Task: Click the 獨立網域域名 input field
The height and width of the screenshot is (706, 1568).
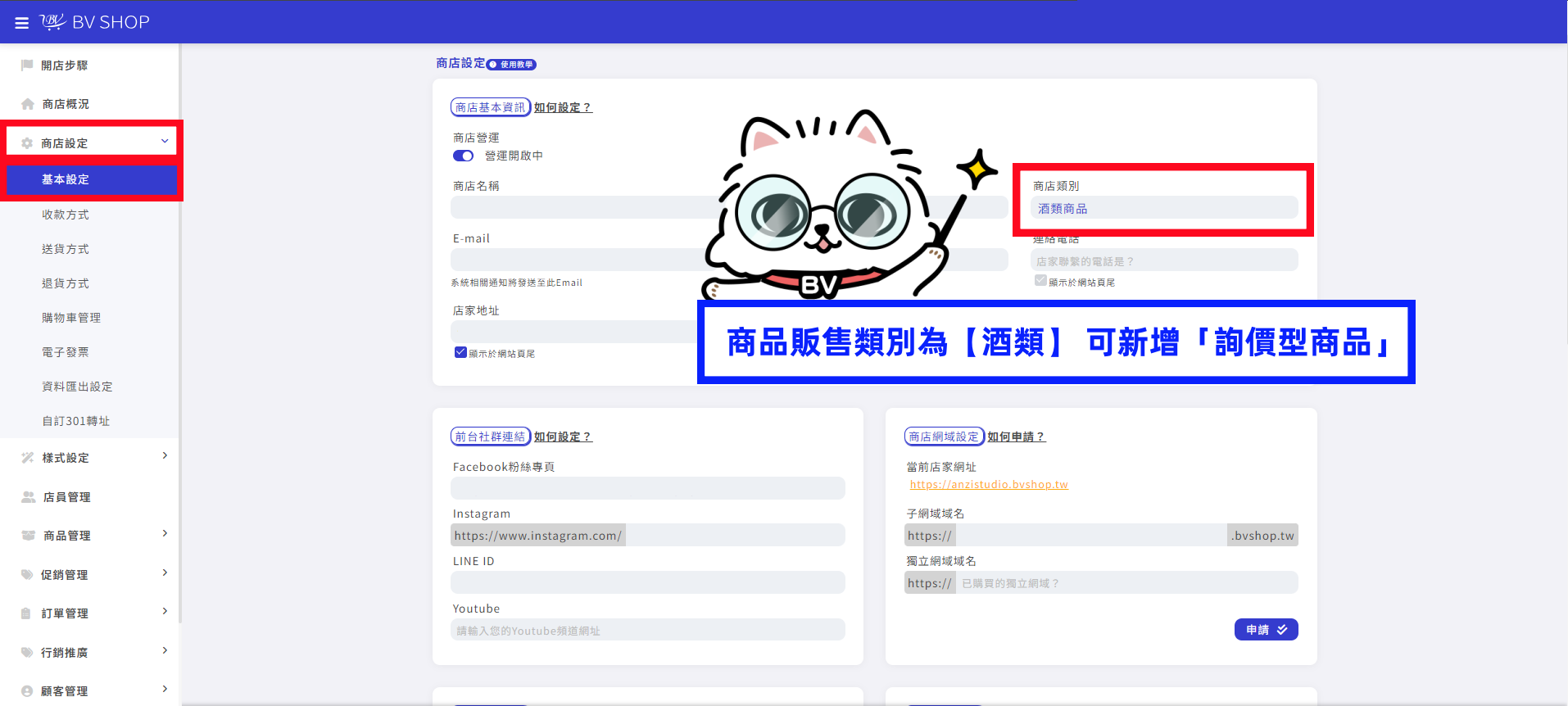Action: pos(1126,582)
